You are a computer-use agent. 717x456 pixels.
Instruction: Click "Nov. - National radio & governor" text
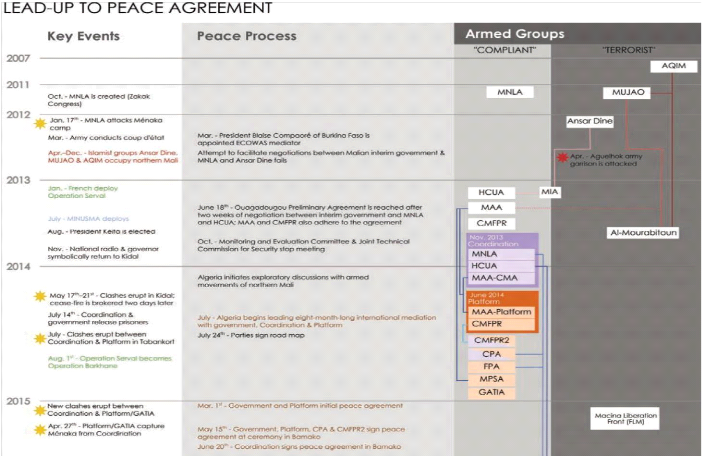(x=103, y=252)
